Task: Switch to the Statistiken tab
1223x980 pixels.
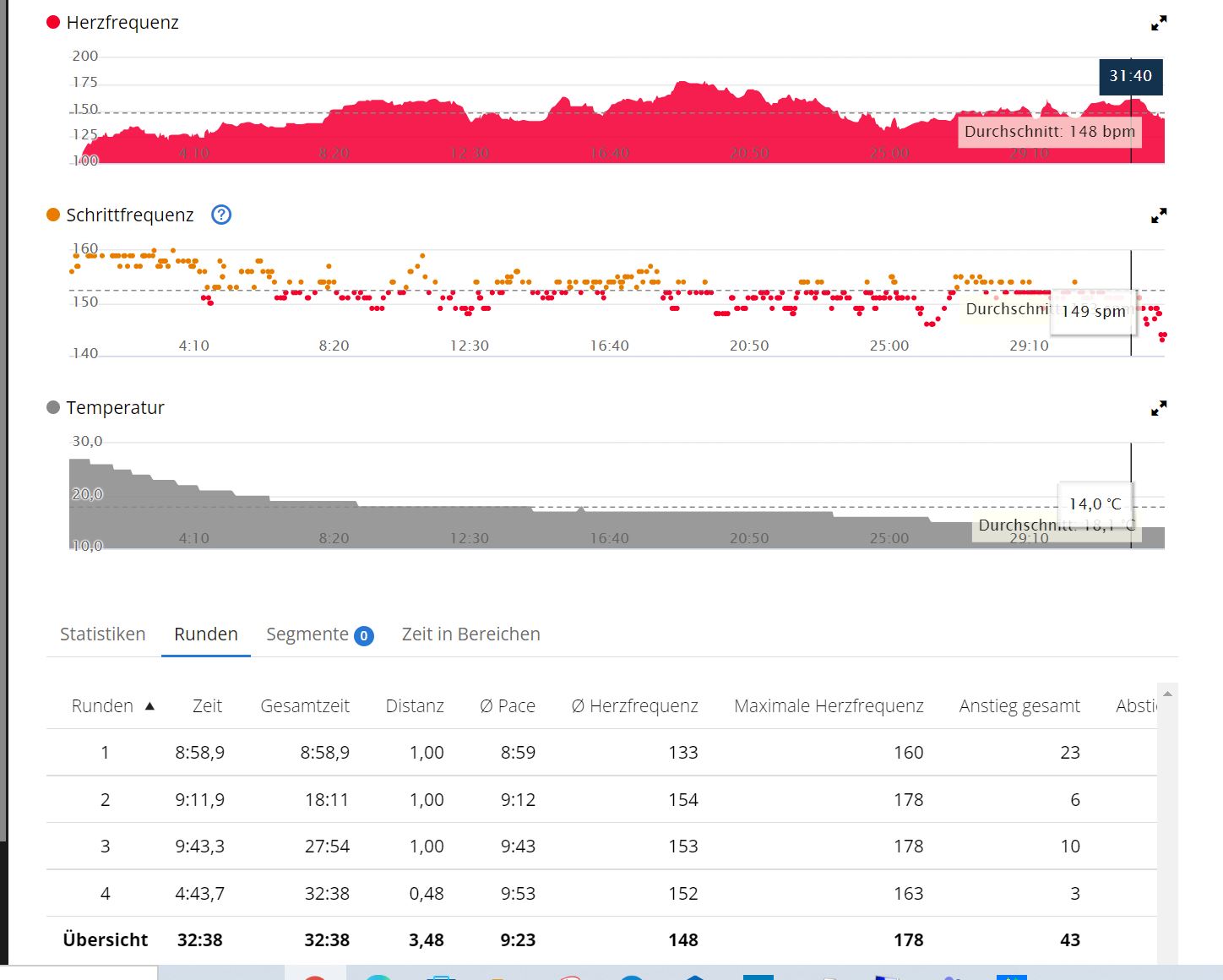Action: 103,634
